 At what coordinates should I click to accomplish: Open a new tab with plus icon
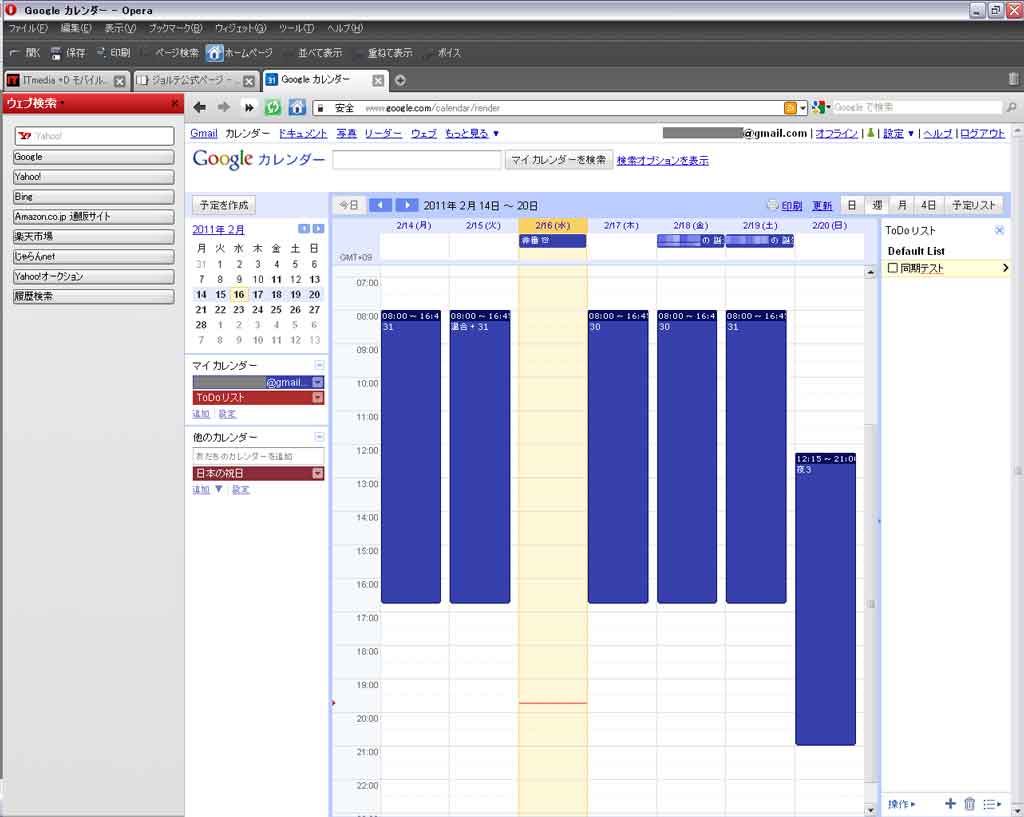pos(400,80)
